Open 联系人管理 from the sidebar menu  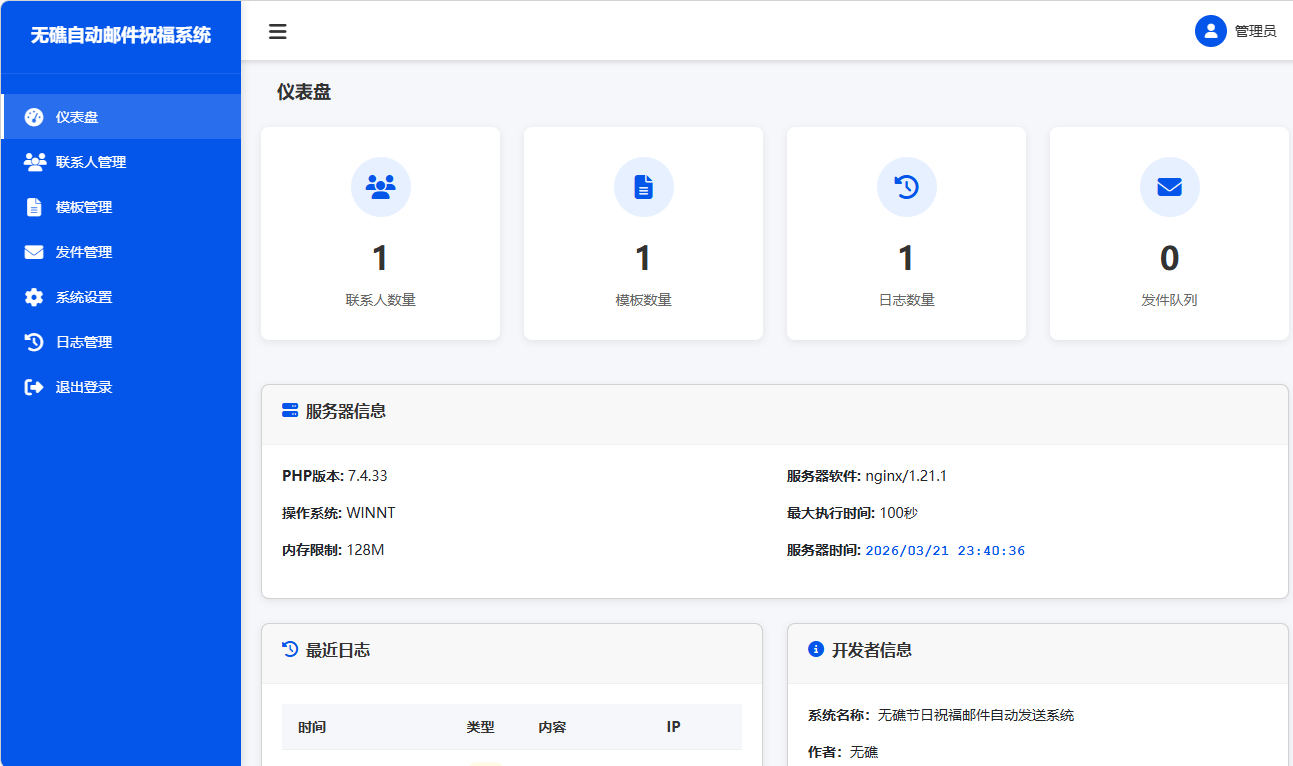pyautogui.click(x=91, y=161)
